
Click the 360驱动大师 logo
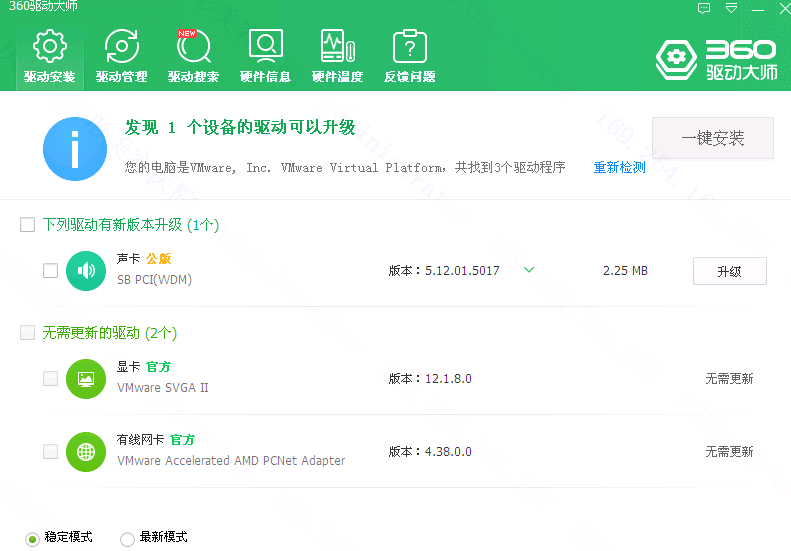click(716, 60)
